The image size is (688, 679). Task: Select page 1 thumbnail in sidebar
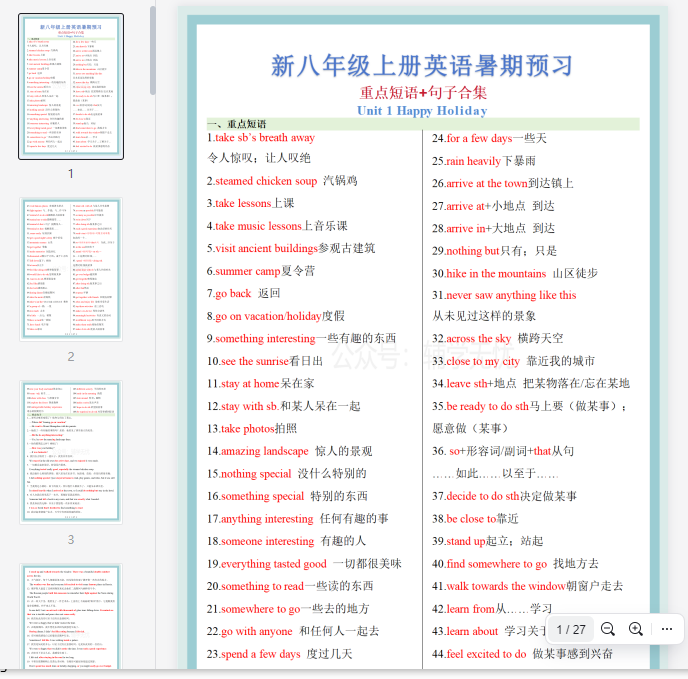click(x=71, y=86)
